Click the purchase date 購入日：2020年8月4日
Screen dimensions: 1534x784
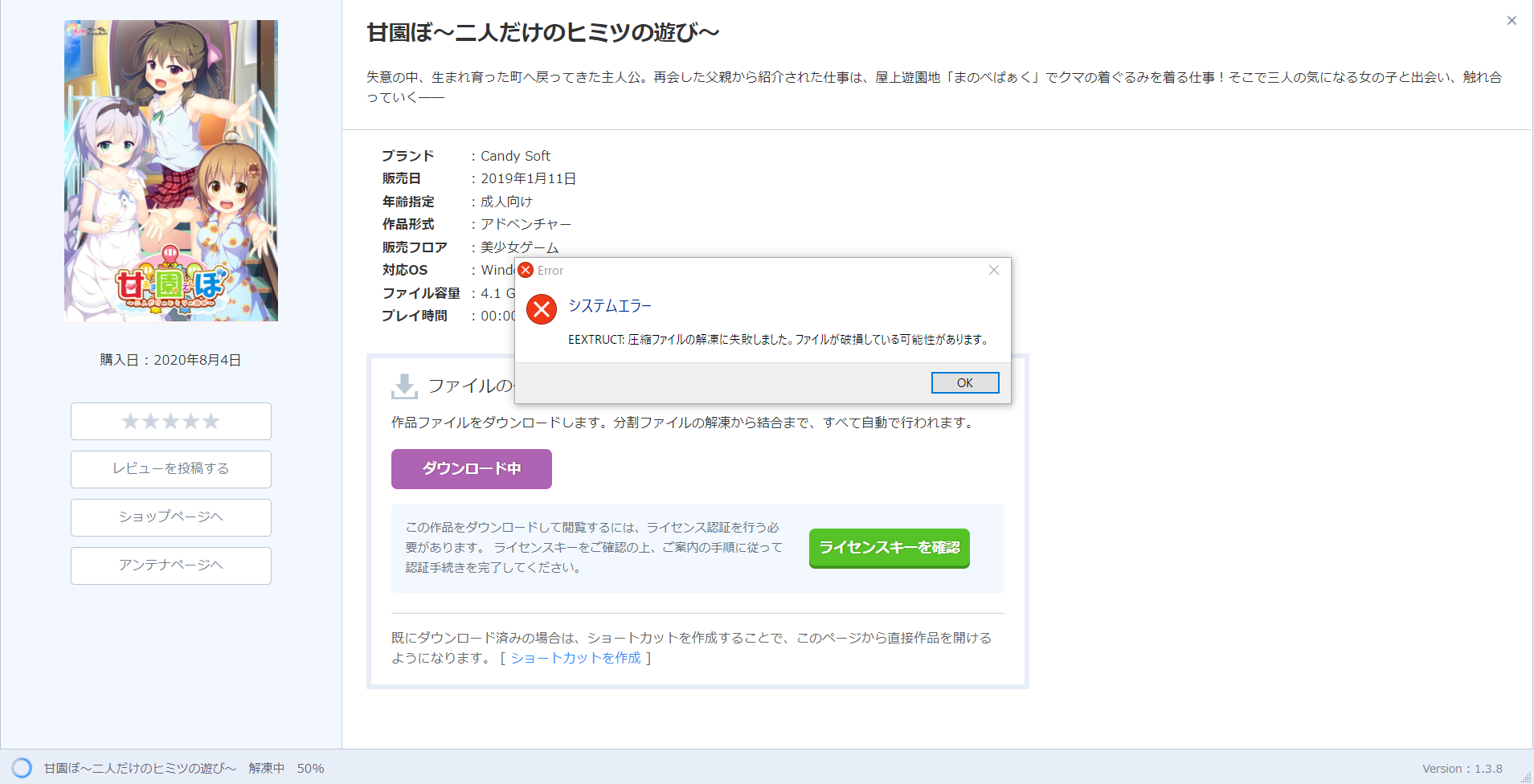170,360
